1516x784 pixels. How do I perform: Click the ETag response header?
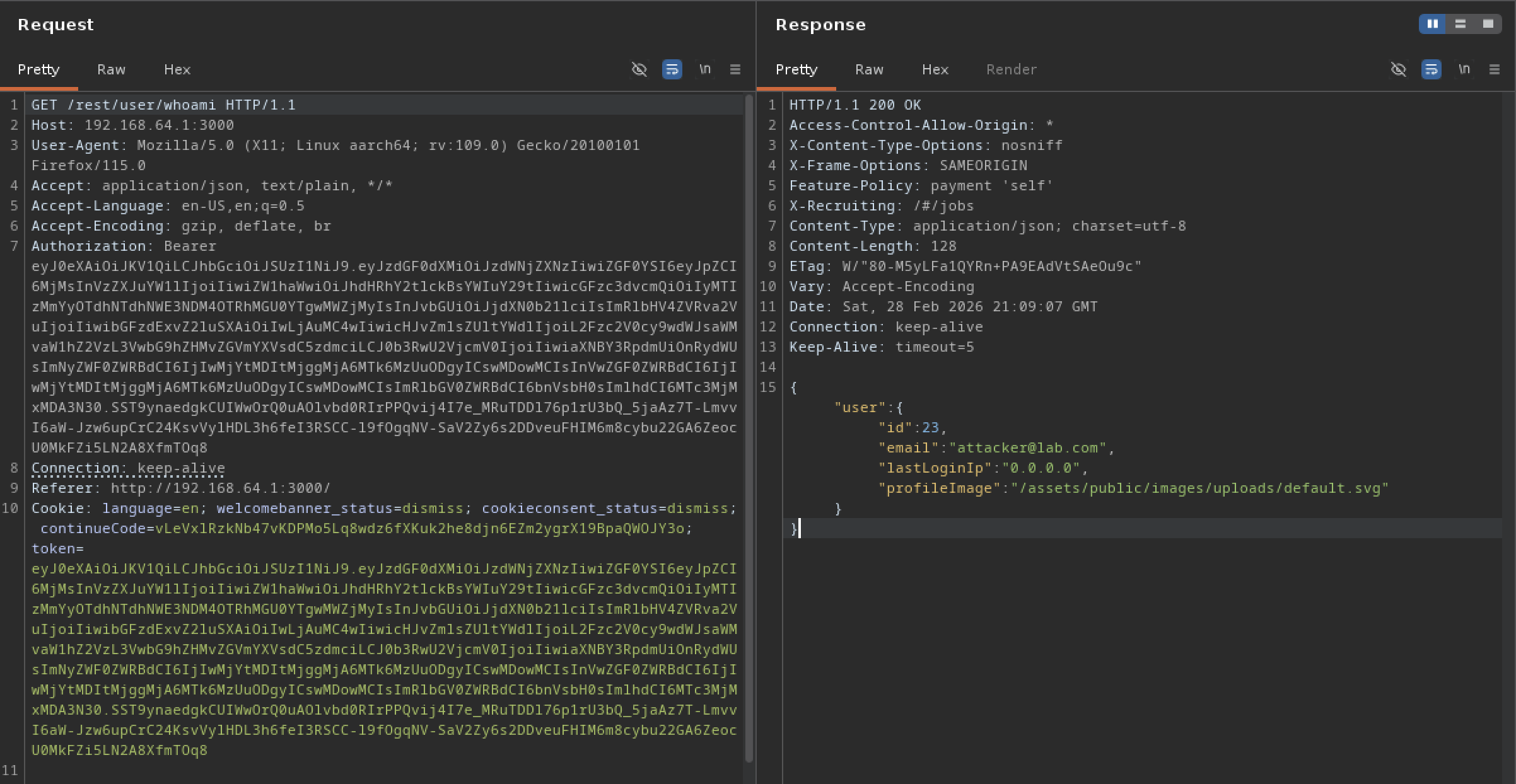point(965,266)
